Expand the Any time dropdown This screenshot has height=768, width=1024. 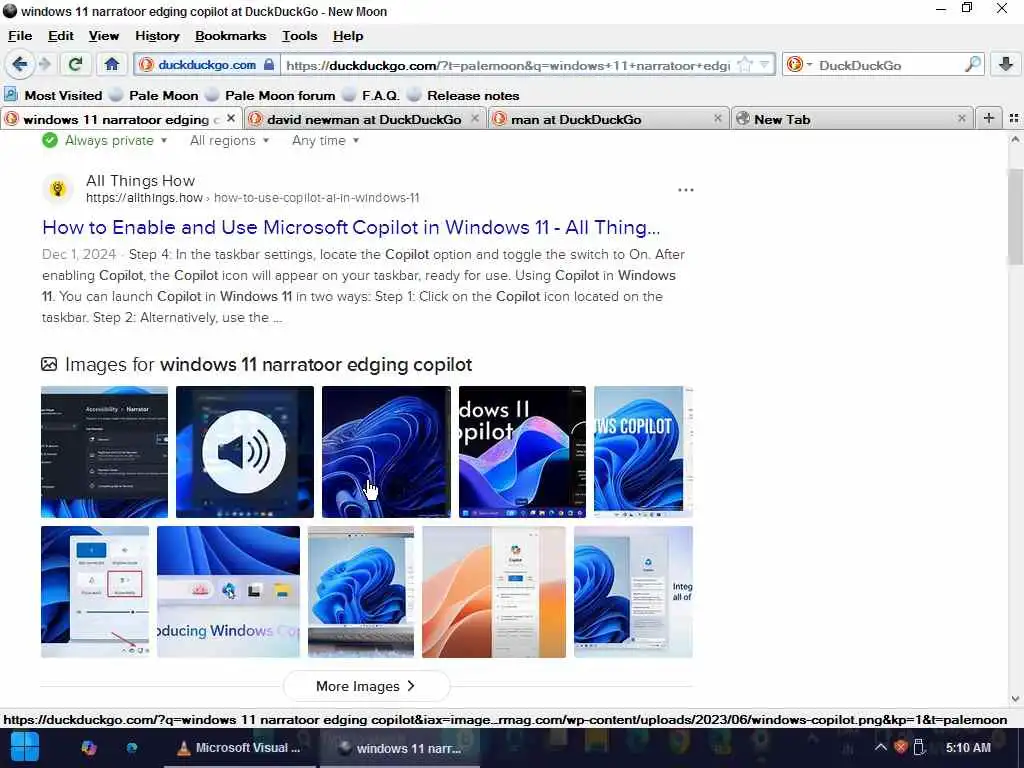(x=325, y=140)
